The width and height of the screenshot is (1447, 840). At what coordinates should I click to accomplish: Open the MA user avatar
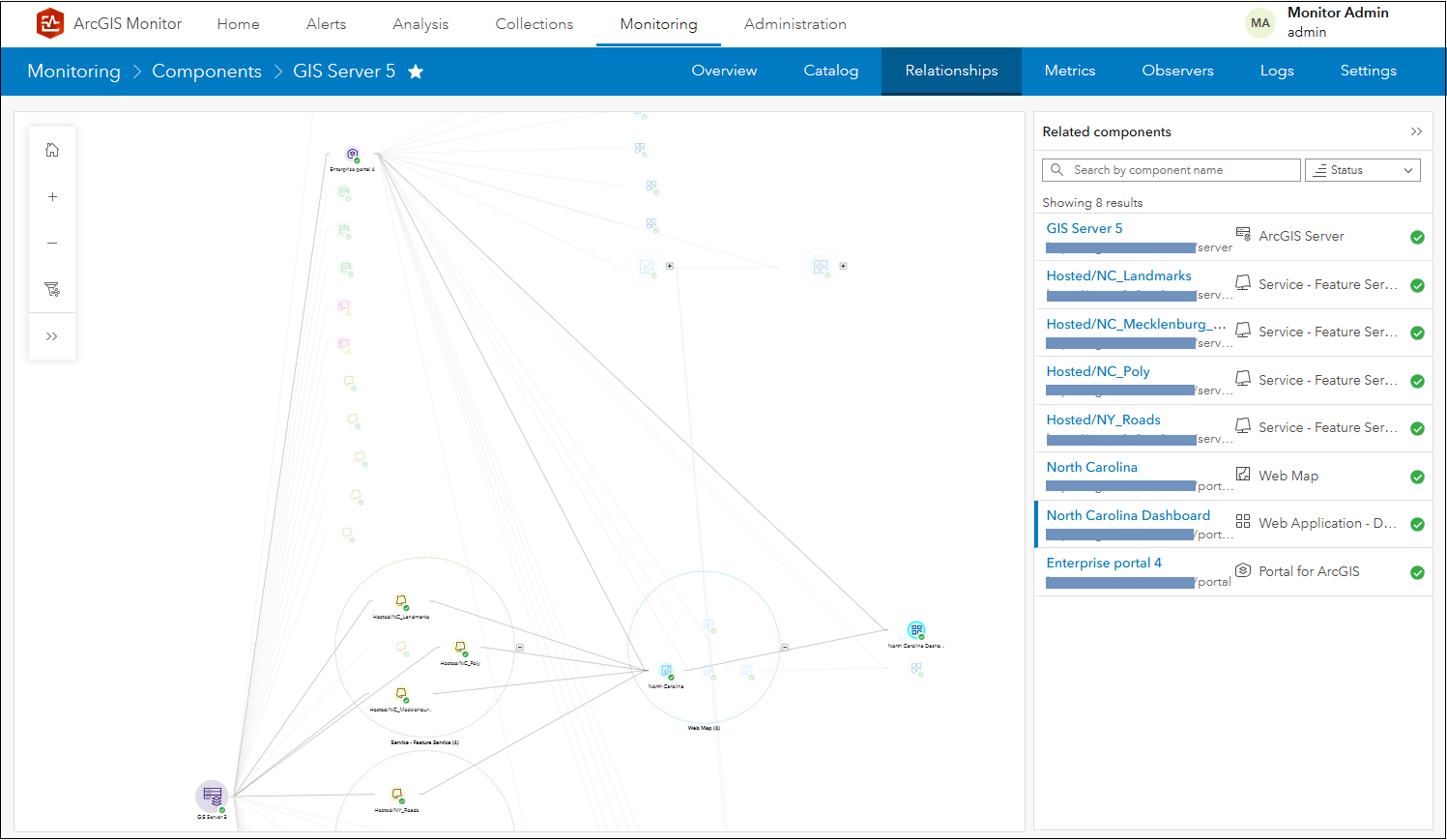click(1260, 23)
